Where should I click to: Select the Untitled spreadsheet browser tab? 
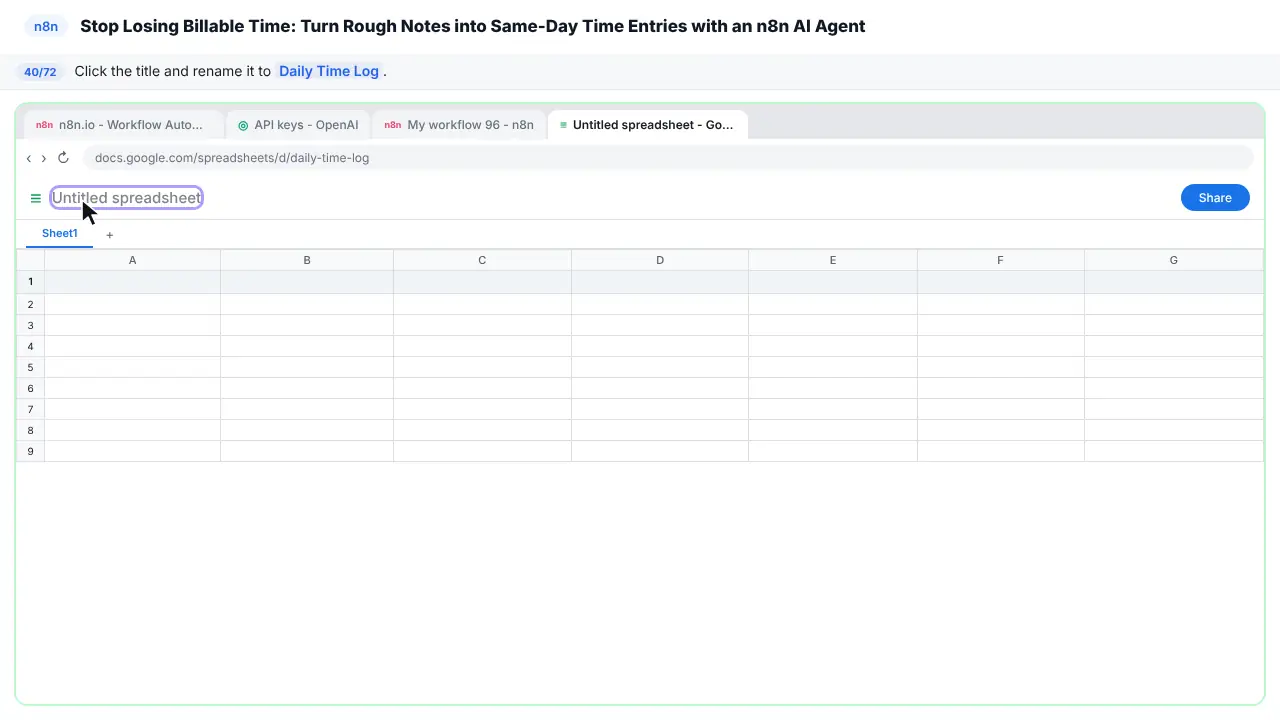coord(647,125)
